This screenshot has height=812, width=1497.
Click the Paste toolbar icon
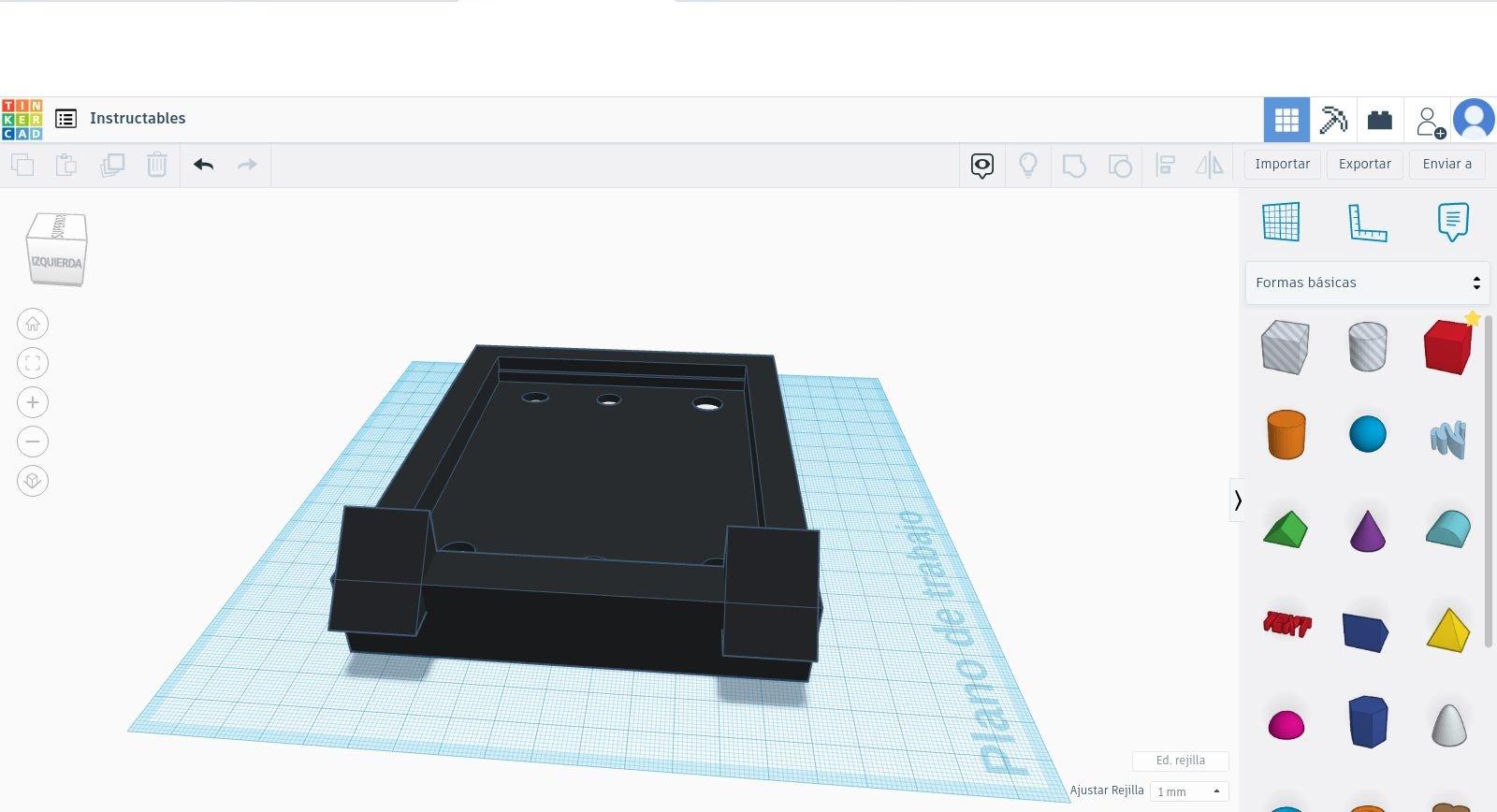[66, 166]
